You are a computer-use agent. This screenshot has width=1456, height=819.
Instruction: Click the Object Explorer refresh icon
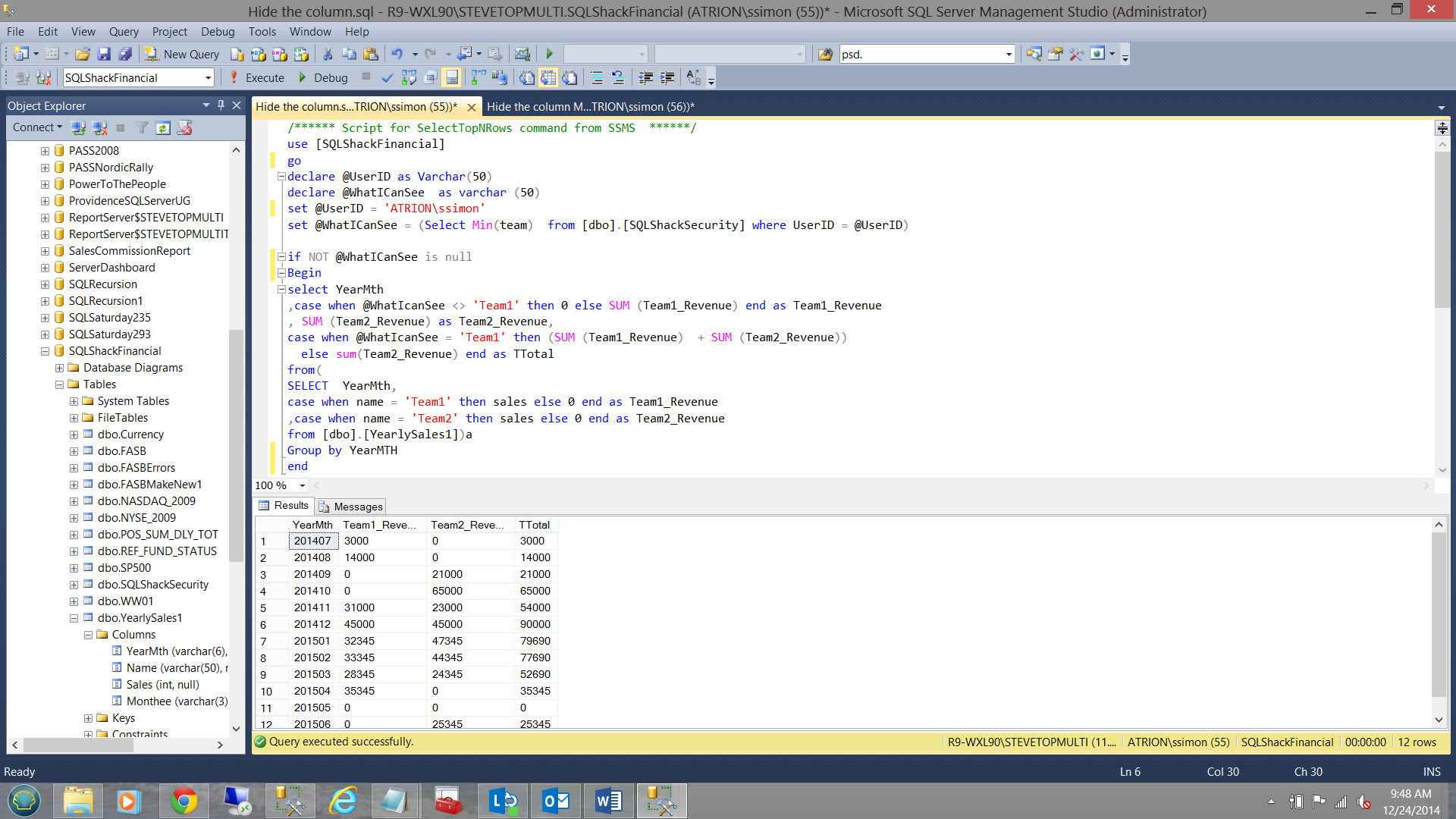click(163, 127)
